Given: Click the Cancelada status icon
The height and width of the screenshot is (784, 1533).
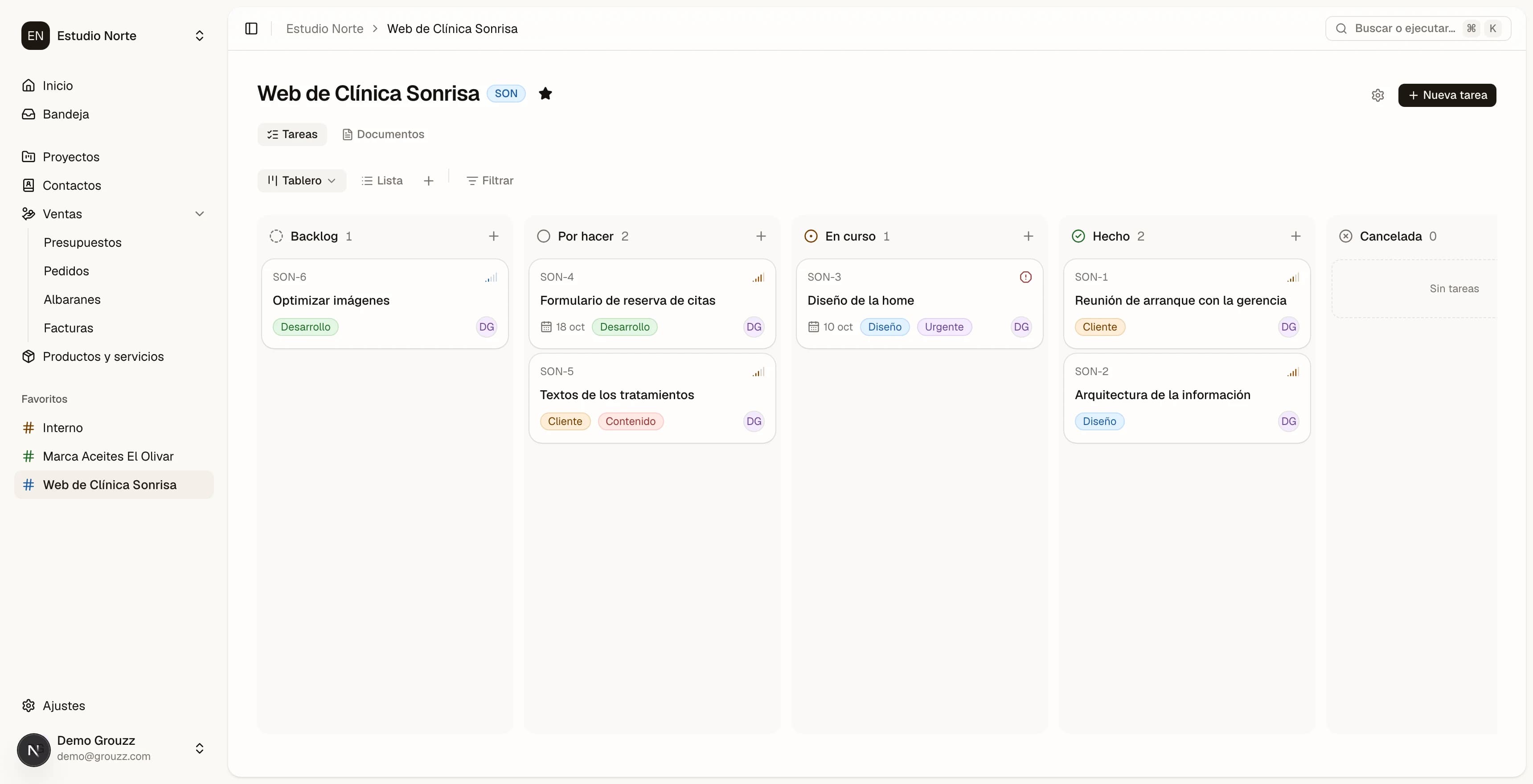Looking at the screenshot, I should point(1345,236).
